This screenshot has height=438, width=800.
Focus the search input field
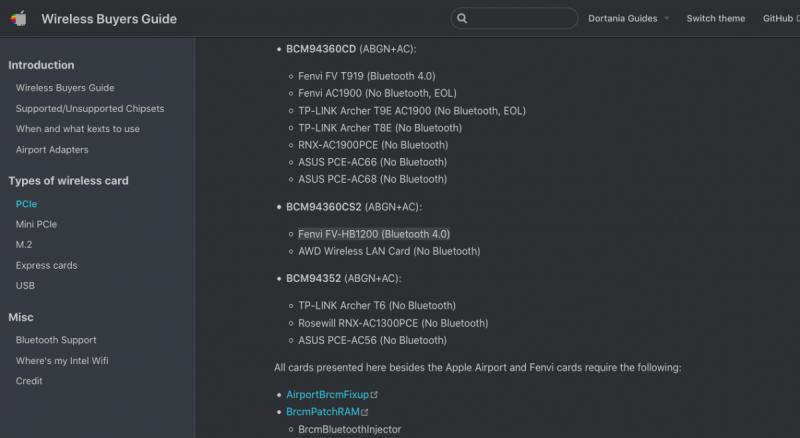coord(520,18)
